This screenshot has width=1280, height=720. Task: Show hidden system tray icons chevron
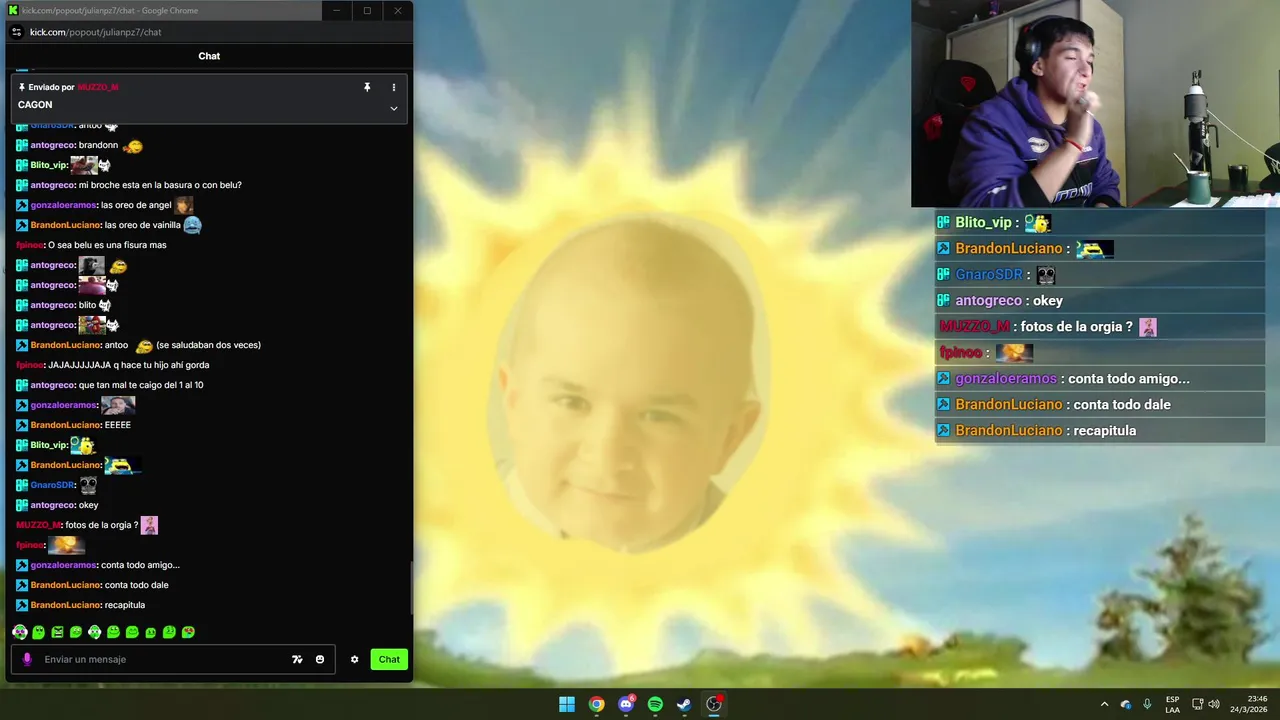click(x=1104, y=704)
